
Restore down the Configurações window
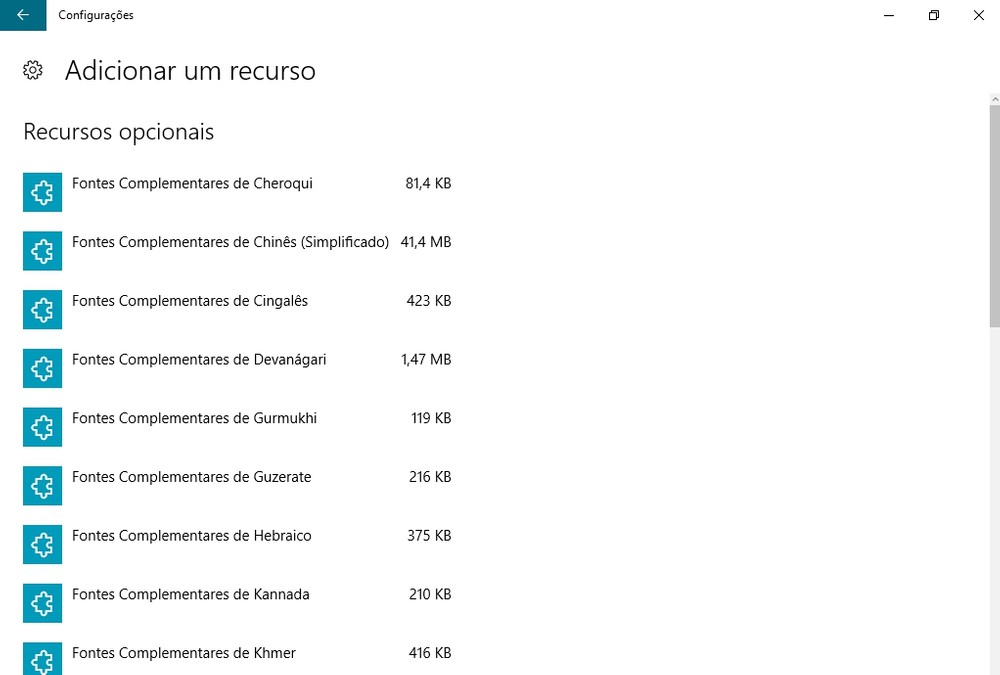pyautogui.click(x=933, y=15)
